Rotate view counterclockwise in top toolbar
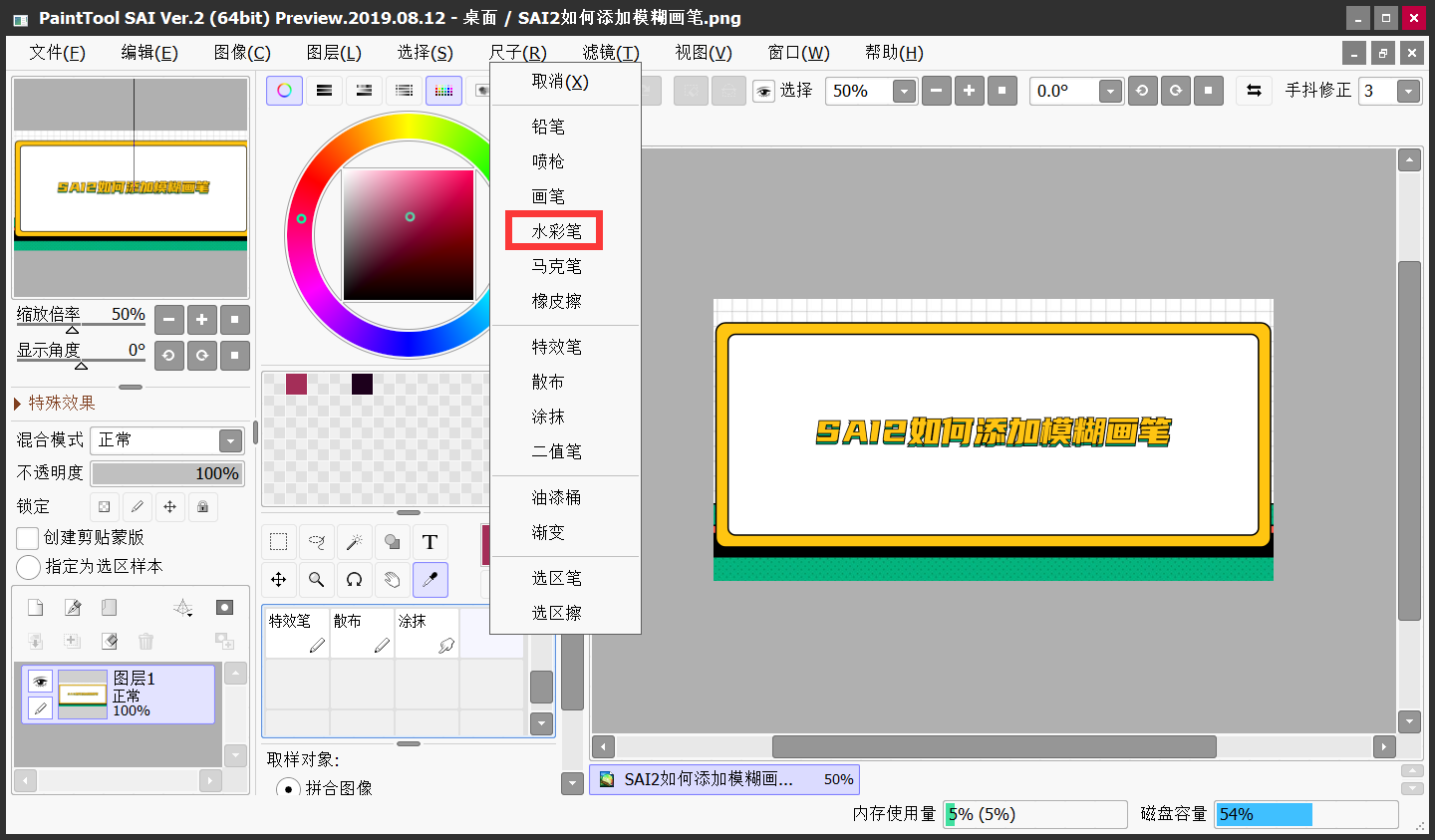This screenshot has width=1435, height=840. point(1142,91)
